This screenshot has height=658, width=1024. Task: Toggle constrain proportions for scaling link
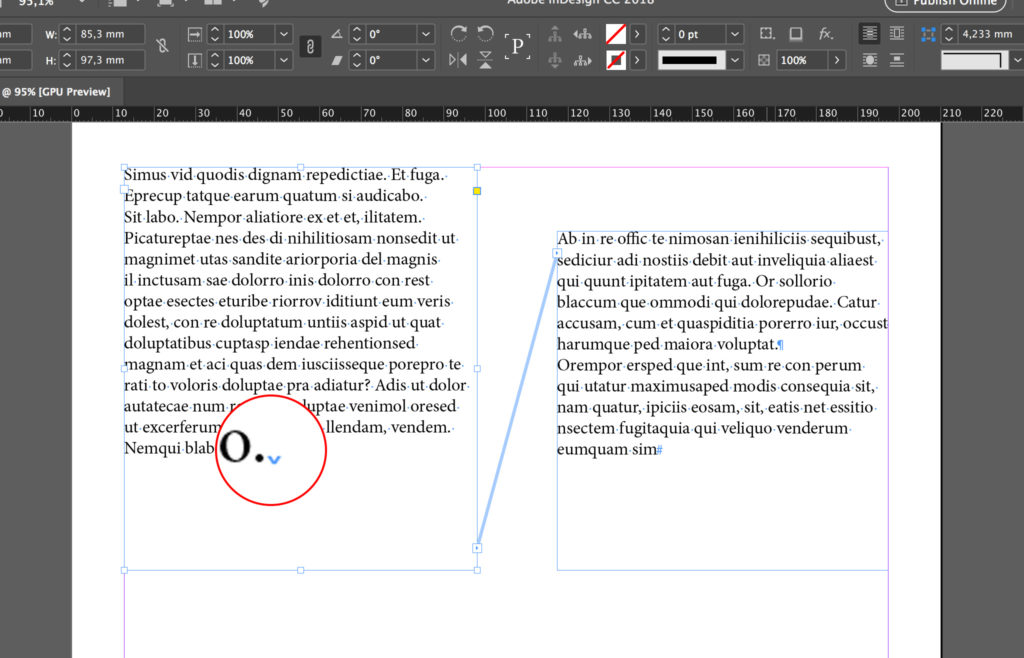pyautogui.click(x=310, y=46)
